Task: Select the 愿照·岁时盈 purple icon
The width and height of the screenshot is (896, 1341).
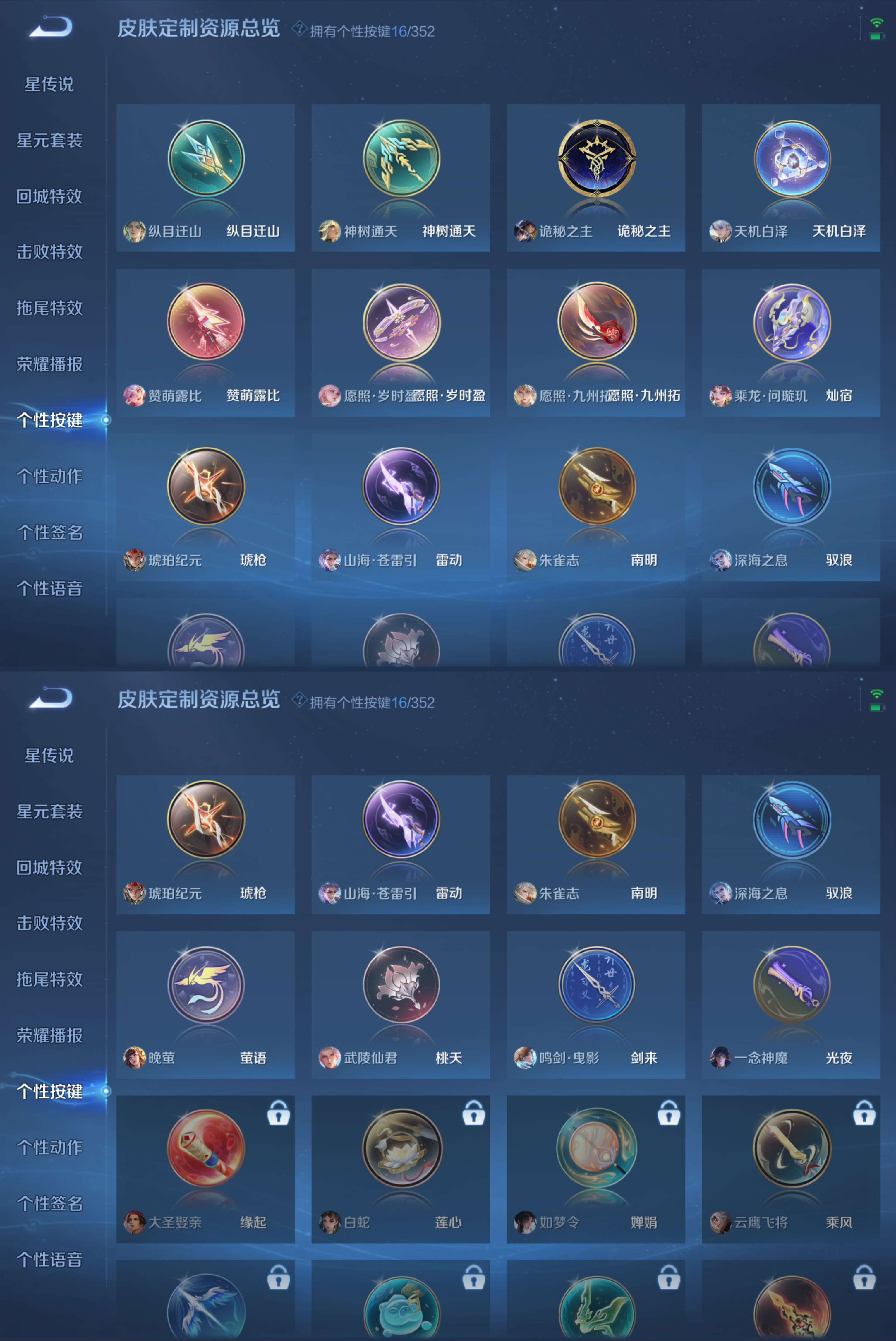Action: (401, 321)
